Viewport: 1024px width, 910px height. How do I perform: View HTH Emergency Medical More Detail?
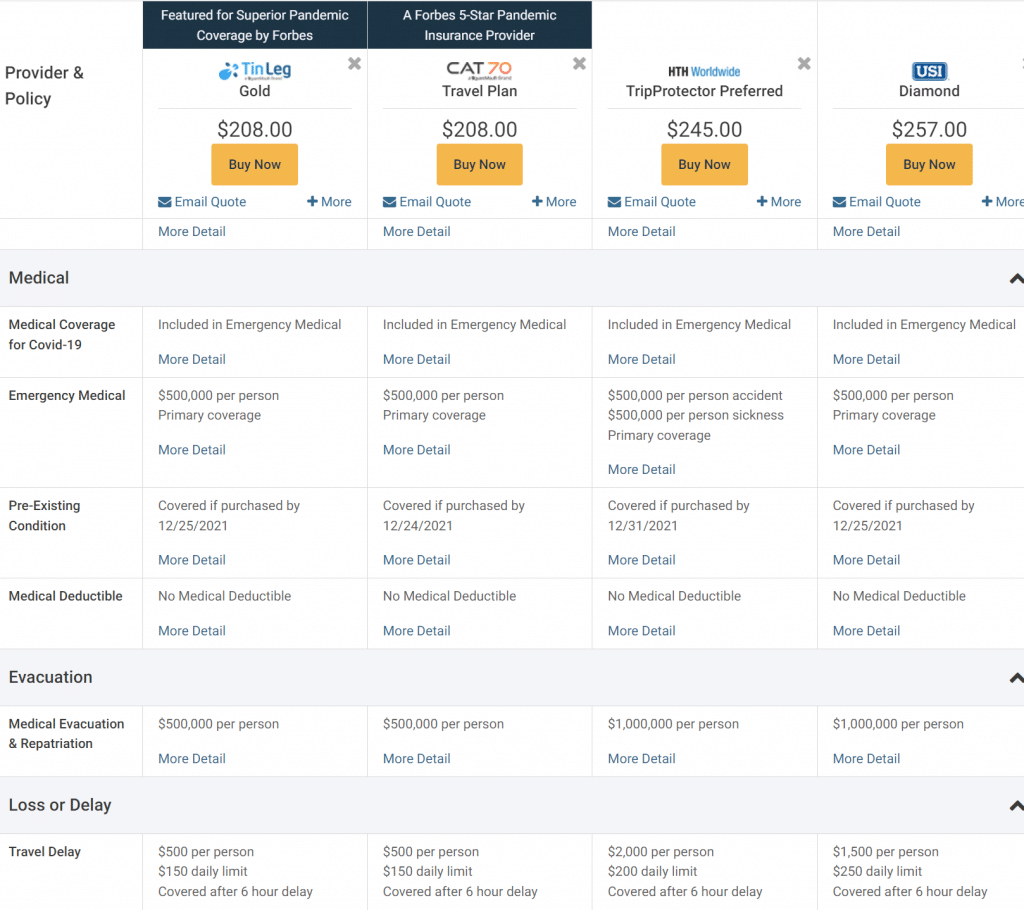[x=641, y=469]
